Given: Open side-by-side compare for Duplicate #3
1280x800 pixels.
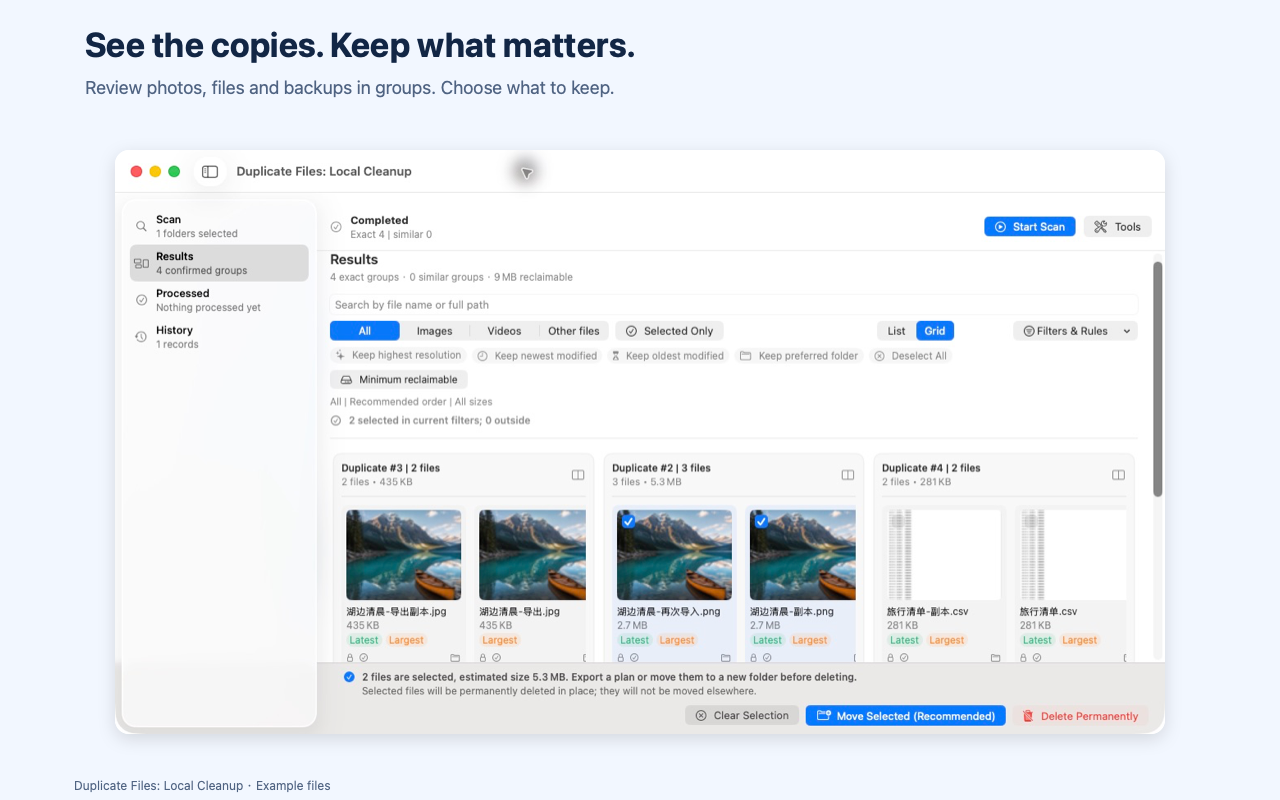Looking at the screenshot, I should [x=578, y=475].
